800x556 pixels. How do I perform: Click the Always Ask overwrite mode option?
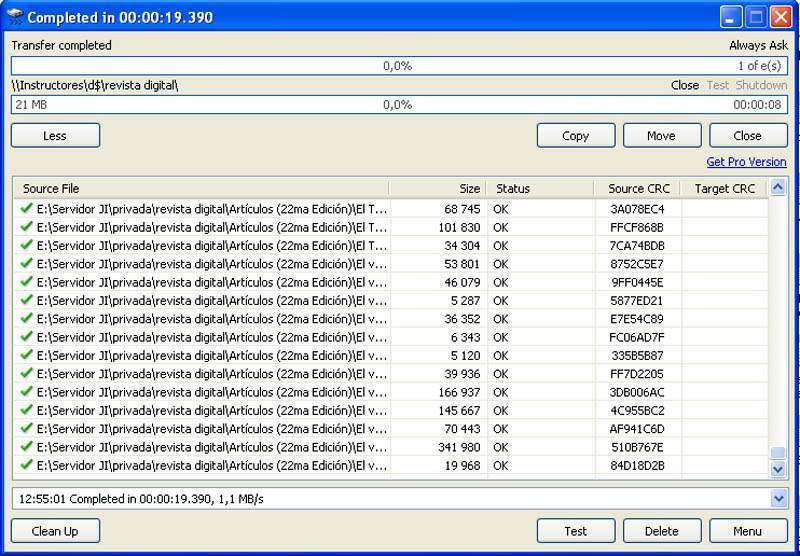(x=758, y=45)
